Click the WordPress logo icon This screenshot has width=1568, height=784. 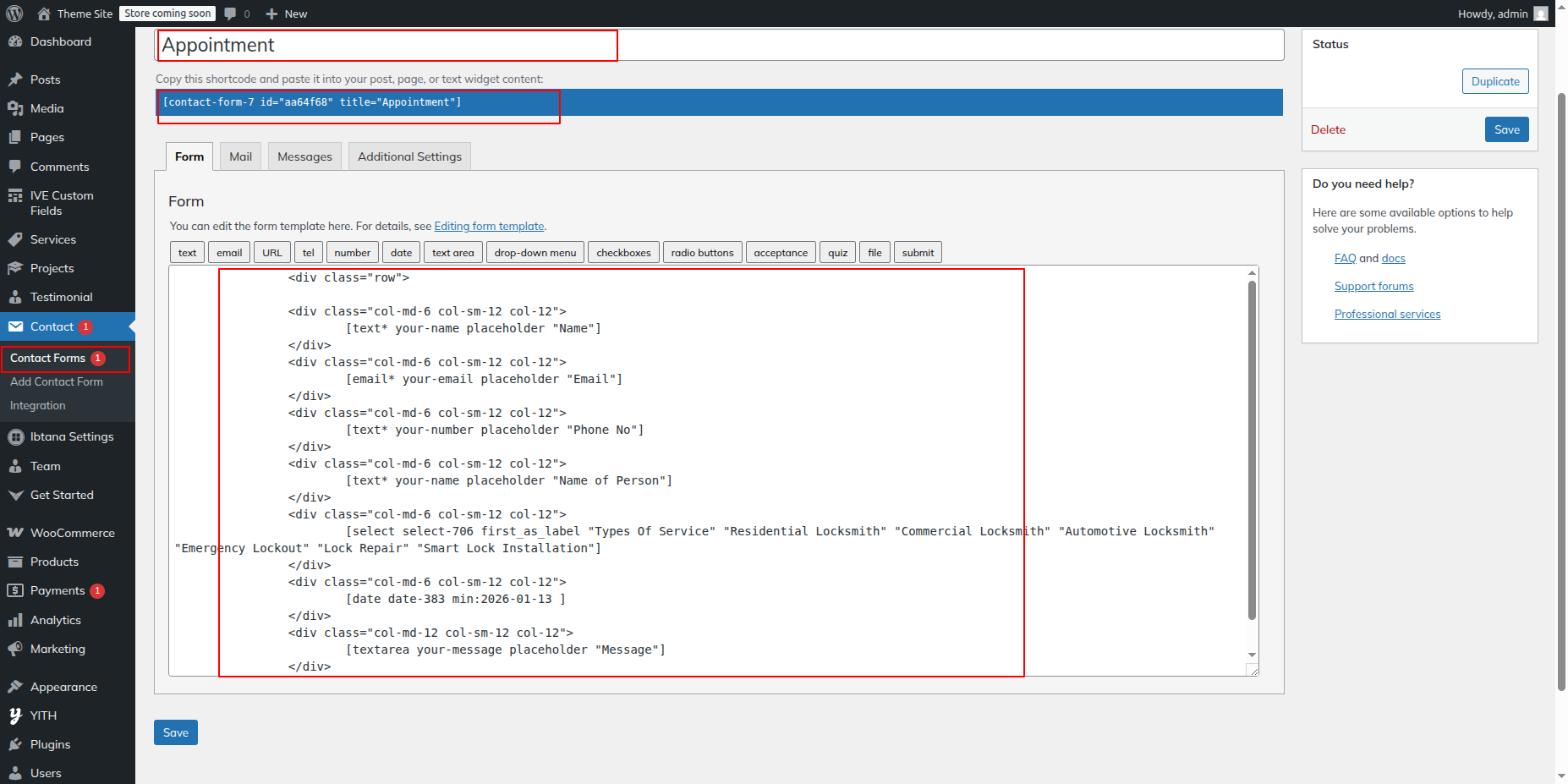(14, 14)
